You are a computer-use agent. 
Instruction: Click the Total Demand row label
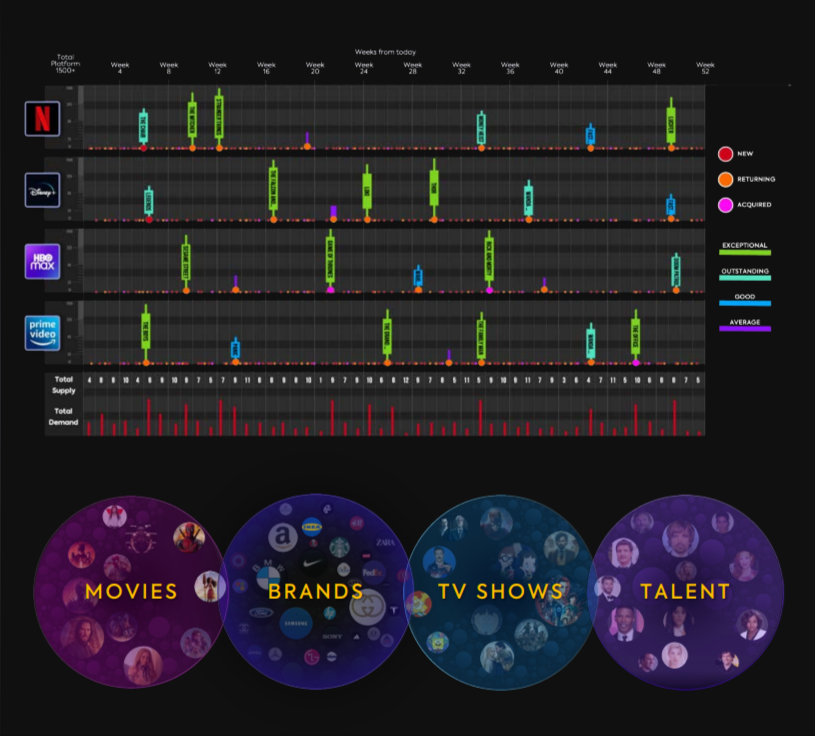click(x=63, y=417)
